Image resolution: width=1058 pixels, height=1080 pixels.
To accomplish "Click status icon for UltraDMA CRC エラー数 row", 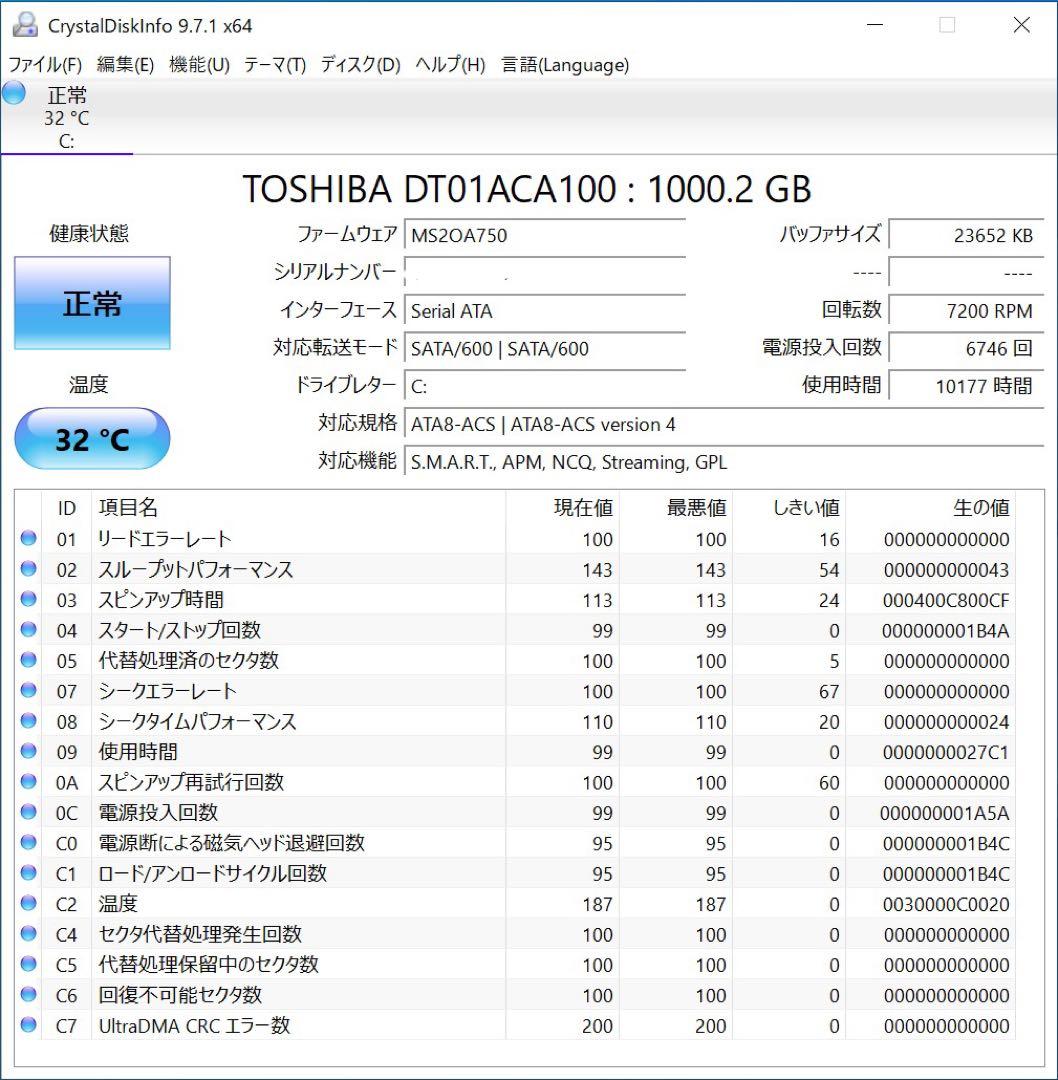I will pyautogui.click(x=28, y=1026).
